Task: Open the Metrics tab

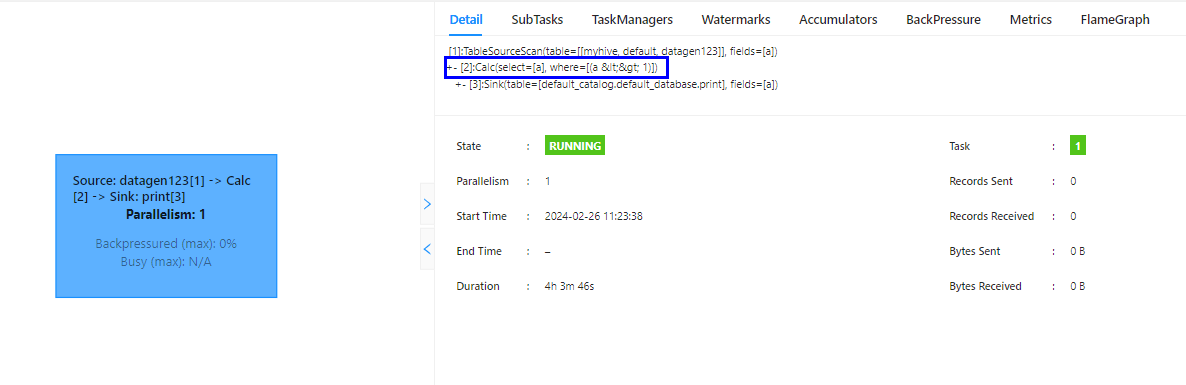Action: pos(1030,20)
